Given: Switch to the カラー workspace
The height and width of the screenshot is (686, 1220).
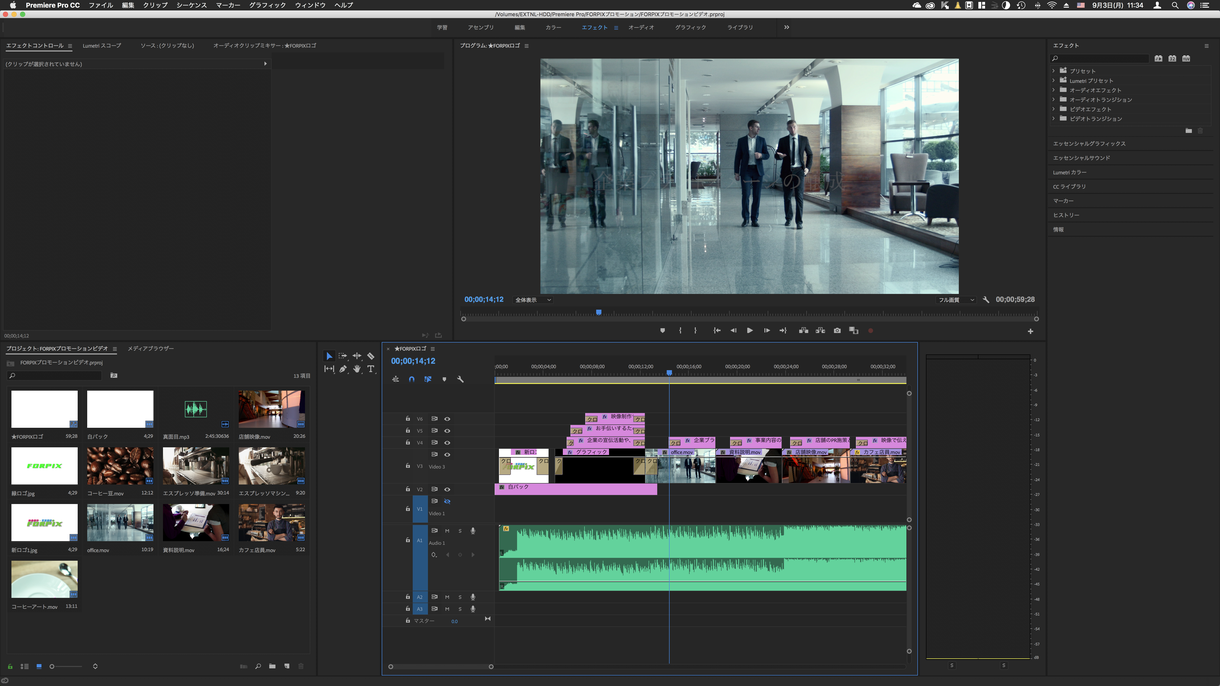Looking at the screenshot, I should coord(553,27).
